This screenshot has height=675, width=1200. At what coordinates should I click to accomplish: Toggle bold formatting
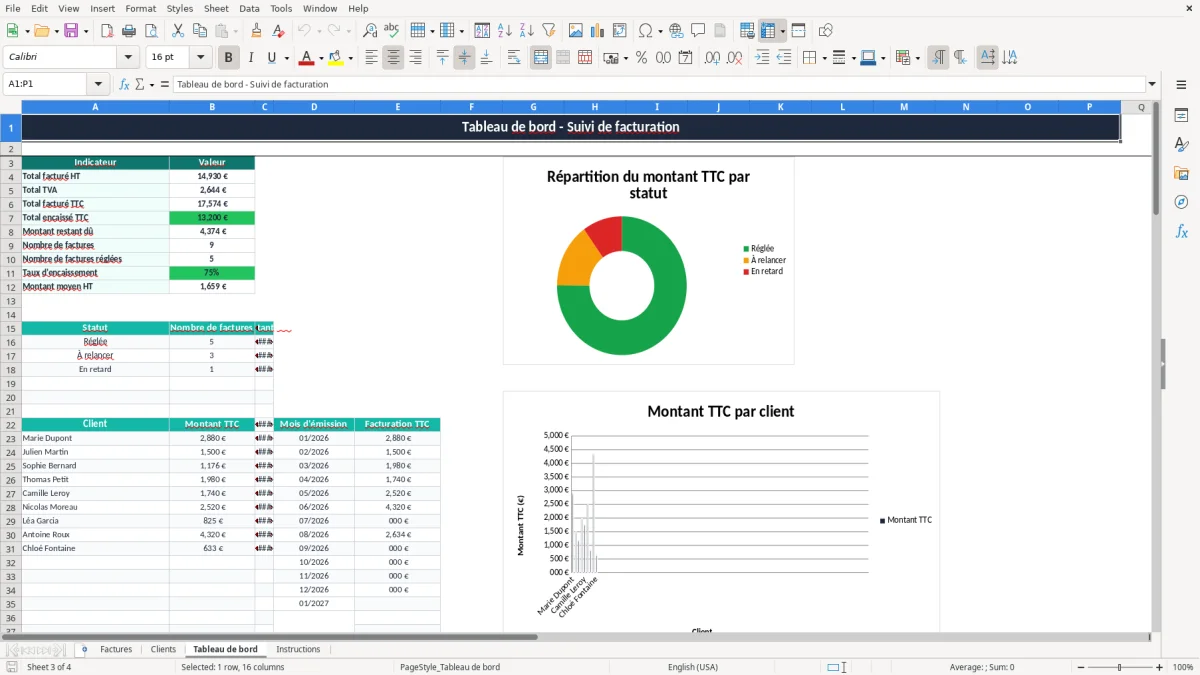click(x=229, y=58)
